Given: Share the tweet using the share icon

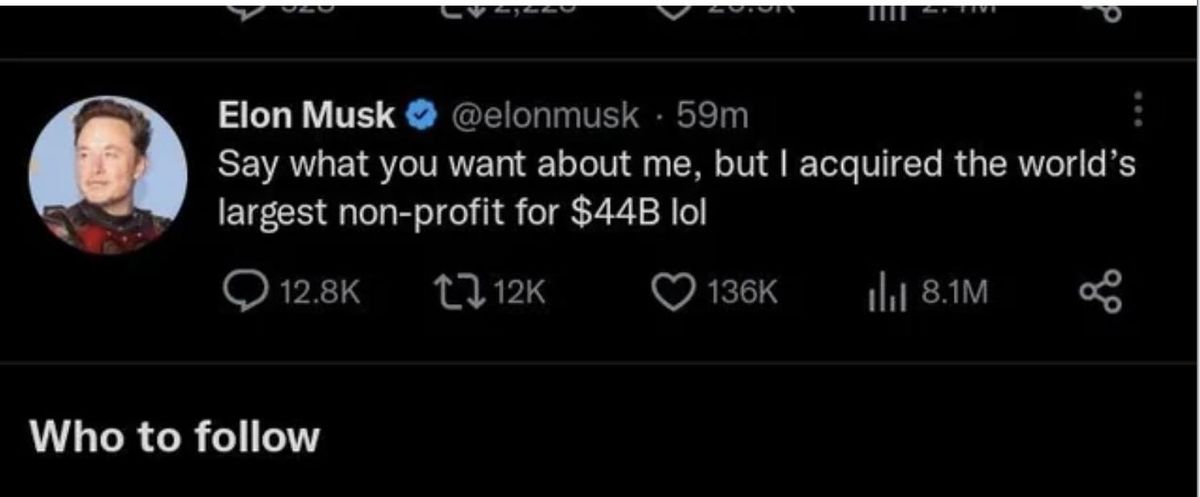Looking at the screenshot, I should [x=1101, y=292].
